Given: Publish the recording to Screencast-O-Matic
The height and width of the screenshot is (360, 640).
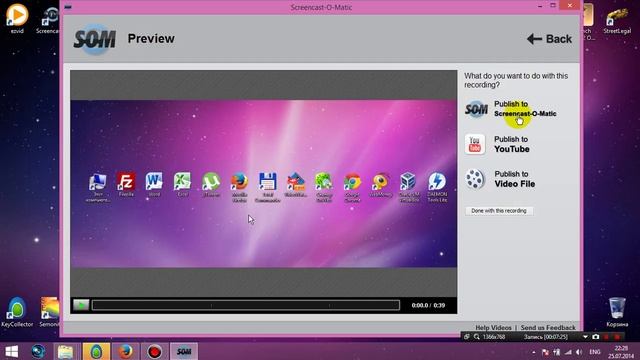Looking at the screenshot, I should click(525, 109).
